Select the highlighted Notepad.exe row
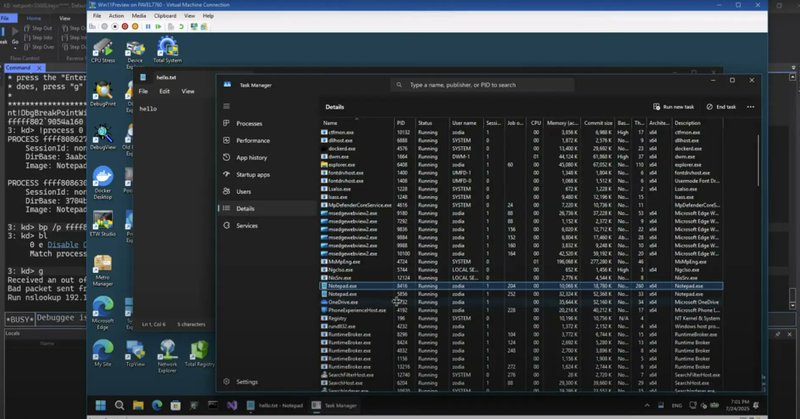The width and height of the screenshot is (800, 419). (x=521, y=286)
